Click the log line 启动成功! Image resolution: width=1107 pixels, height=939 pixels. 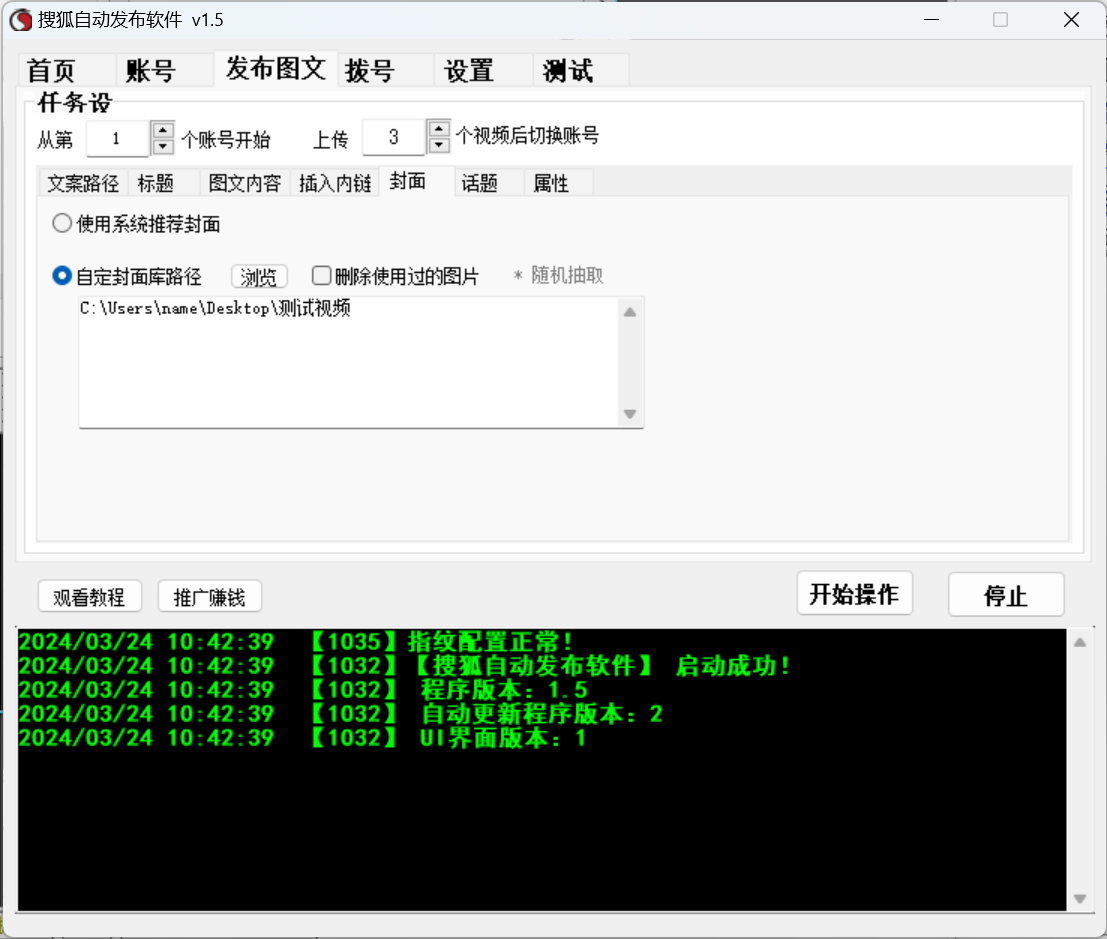coord(404,666)
